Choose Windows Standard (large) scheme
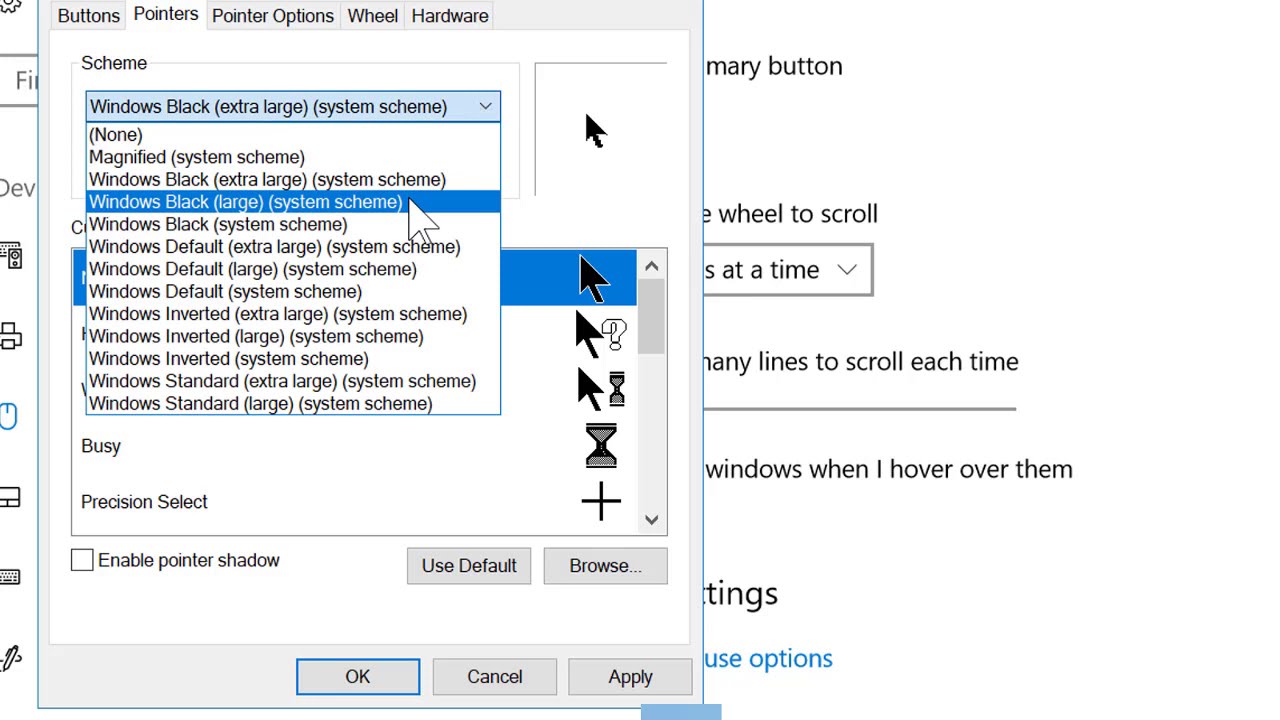The height and width of the screenshot is (720, 1280). (x=293, y=404)
